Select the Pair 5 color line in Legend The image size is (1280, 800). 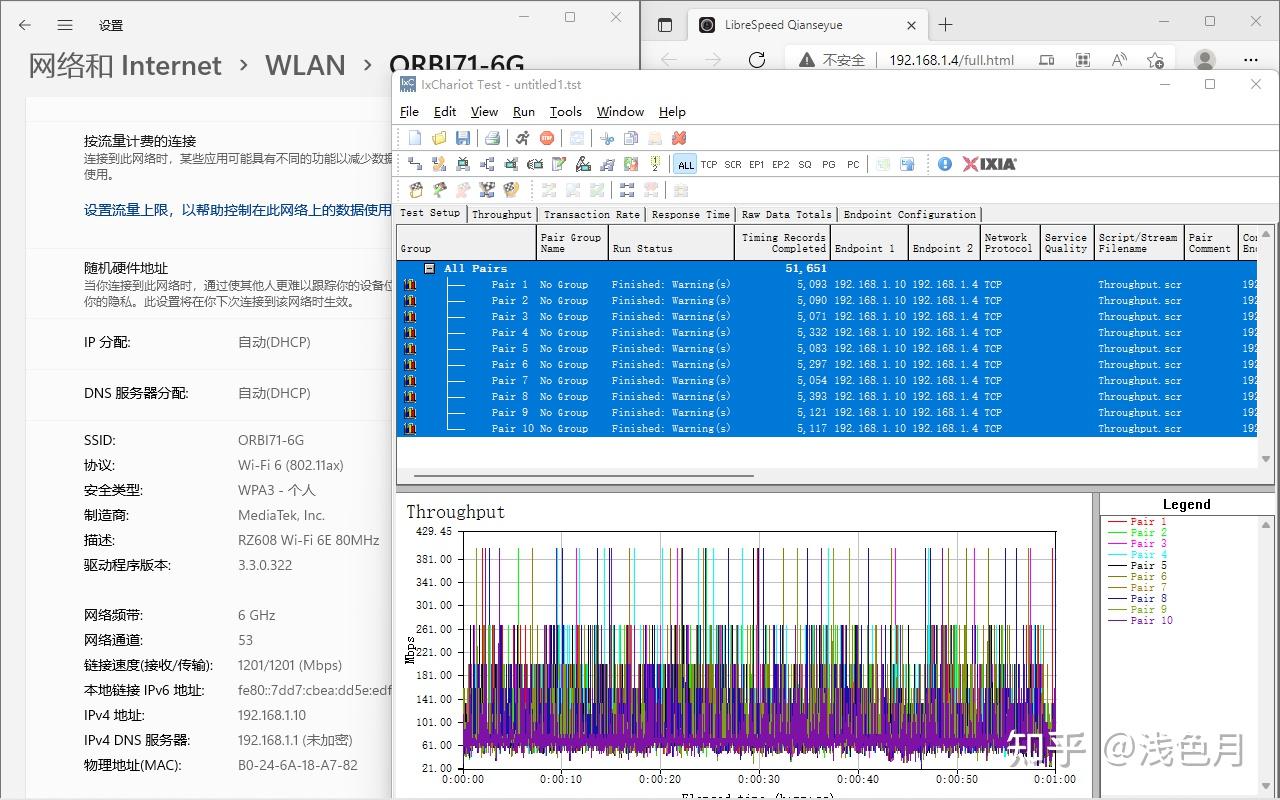[1145, 565]
